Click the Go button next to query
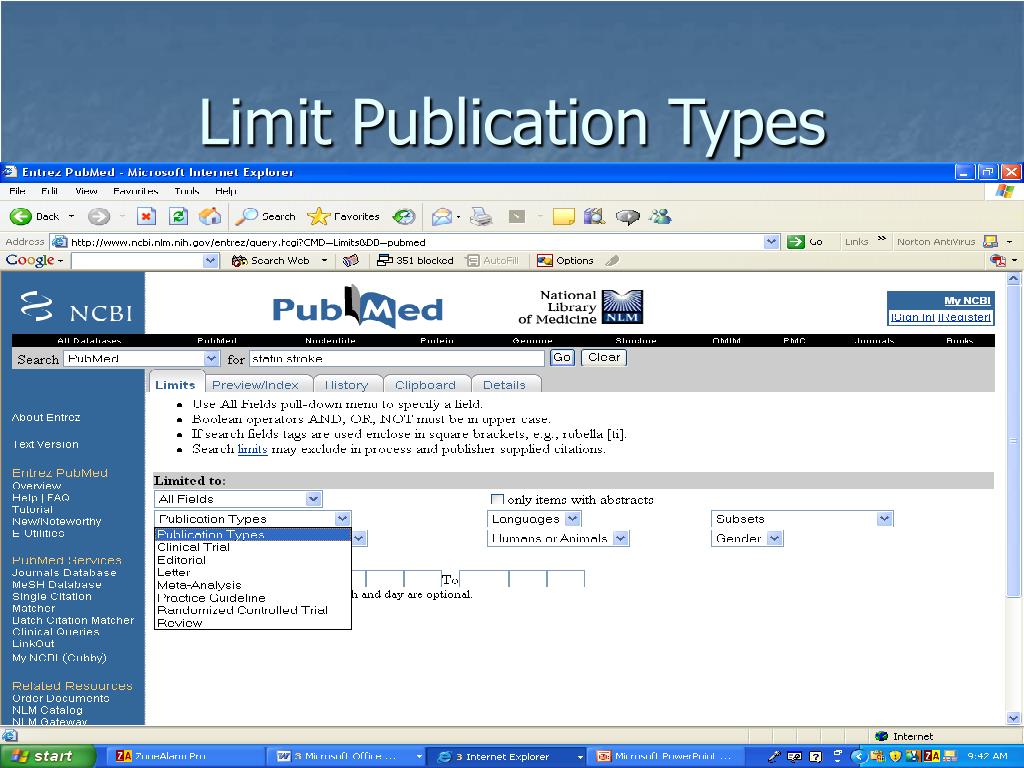Viewport: 1024px width, 768px height. coord(562,357)
